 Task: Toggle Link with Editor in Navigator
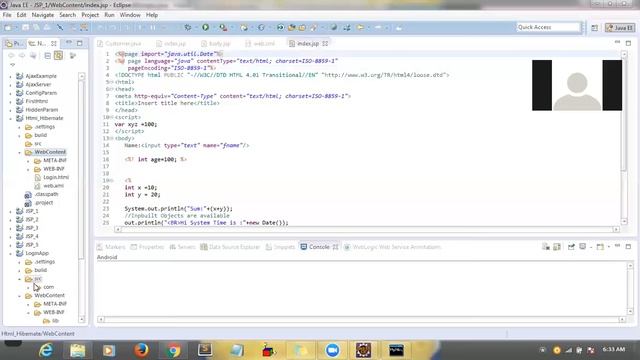click(x=58, y=56)
